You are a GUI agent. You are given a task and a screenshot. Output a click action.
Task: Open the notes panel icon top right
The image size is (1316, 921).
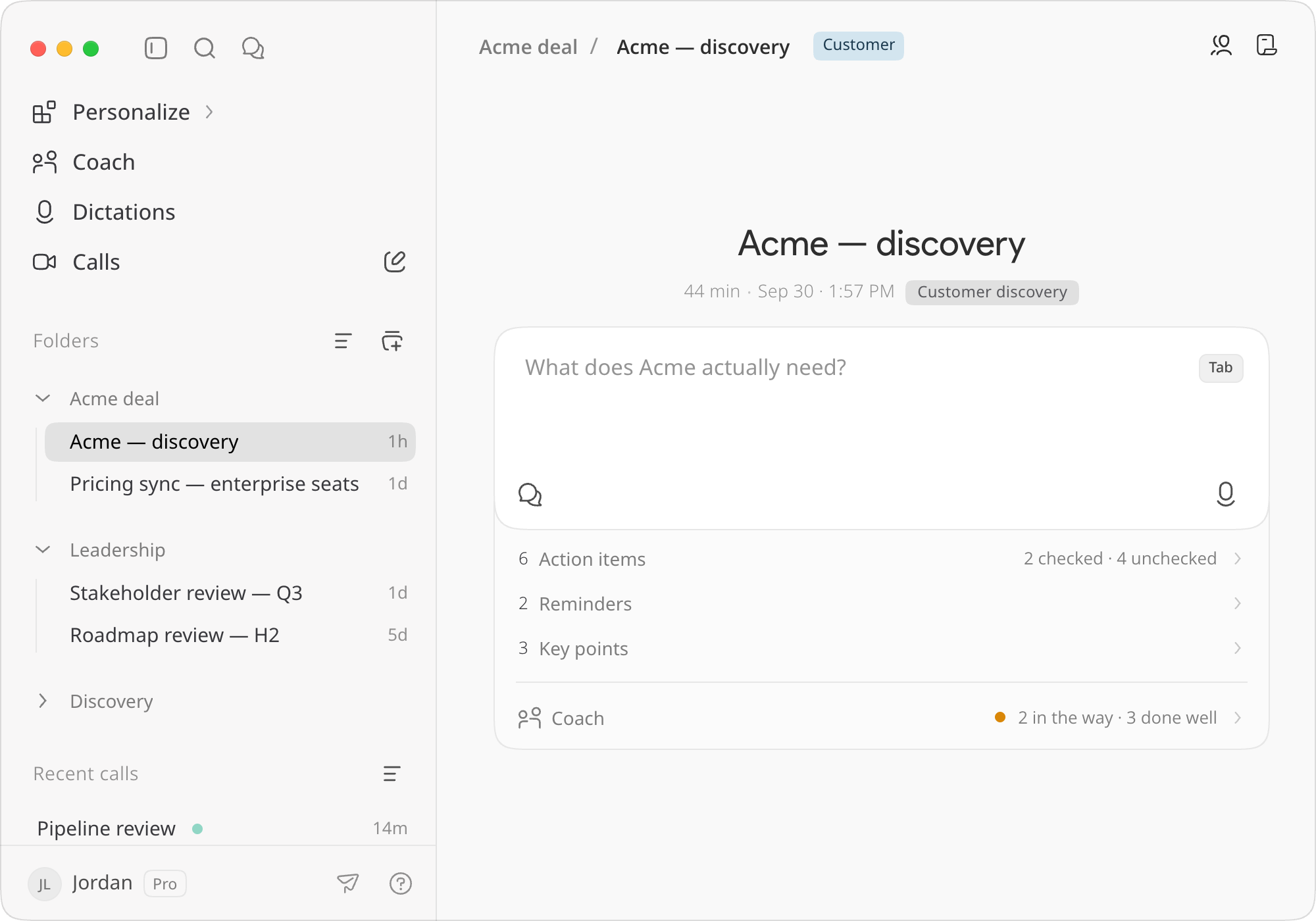pyautogui.click(x=1267, y=45)
